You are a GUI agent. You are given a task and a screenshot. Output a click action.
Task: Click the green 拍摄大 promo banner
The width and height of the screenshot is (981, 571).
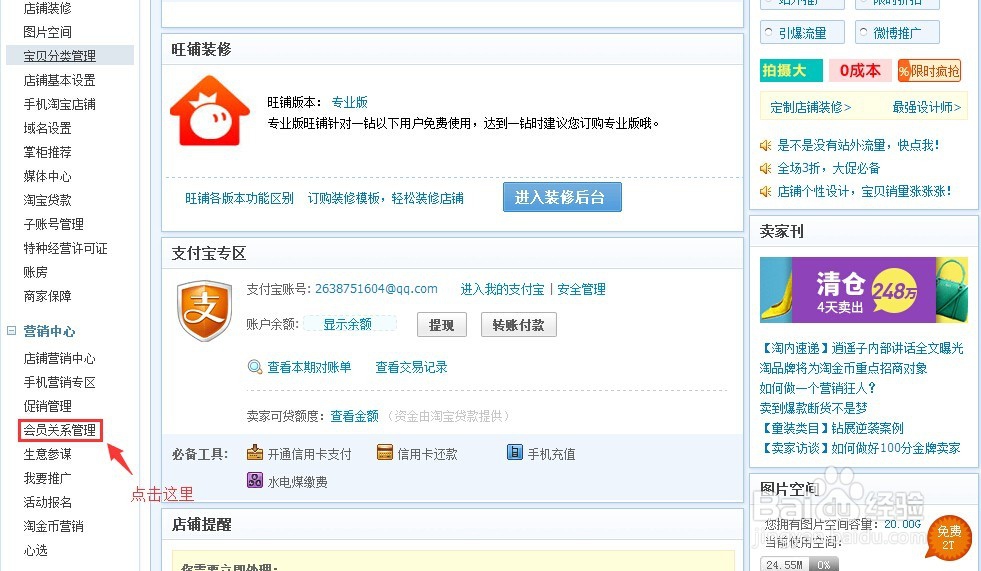[x=791, y=71]
